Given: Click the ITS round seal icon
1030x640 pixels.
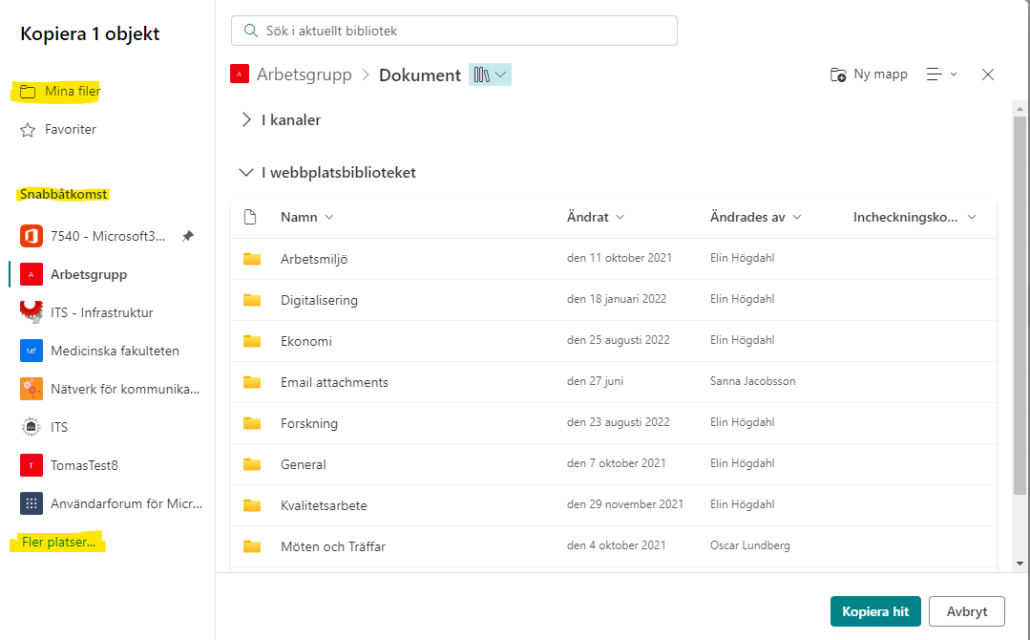Looking at the screenshot, I should click(x=31, y=426).
